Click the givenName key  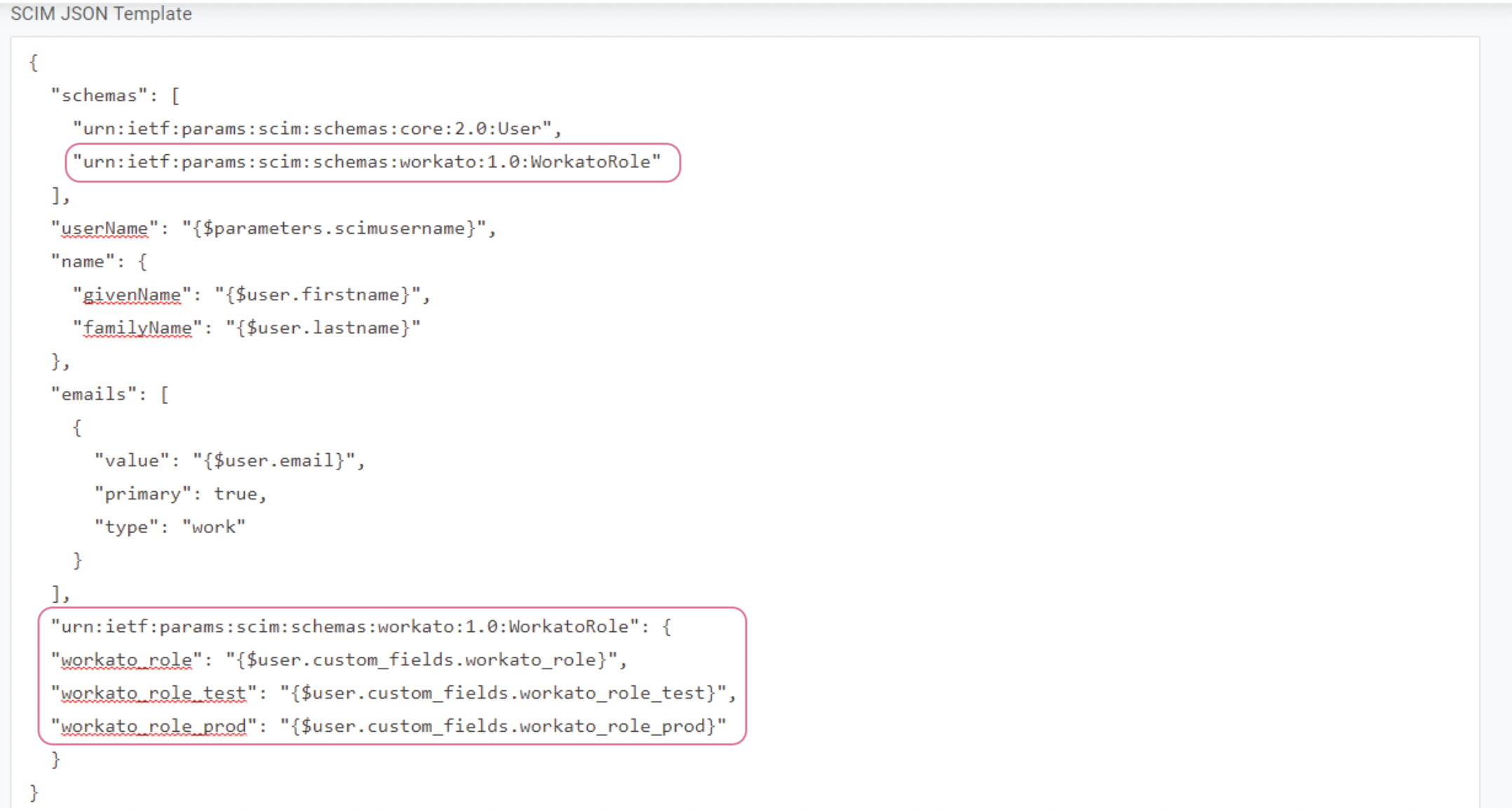tap(132, 295)
